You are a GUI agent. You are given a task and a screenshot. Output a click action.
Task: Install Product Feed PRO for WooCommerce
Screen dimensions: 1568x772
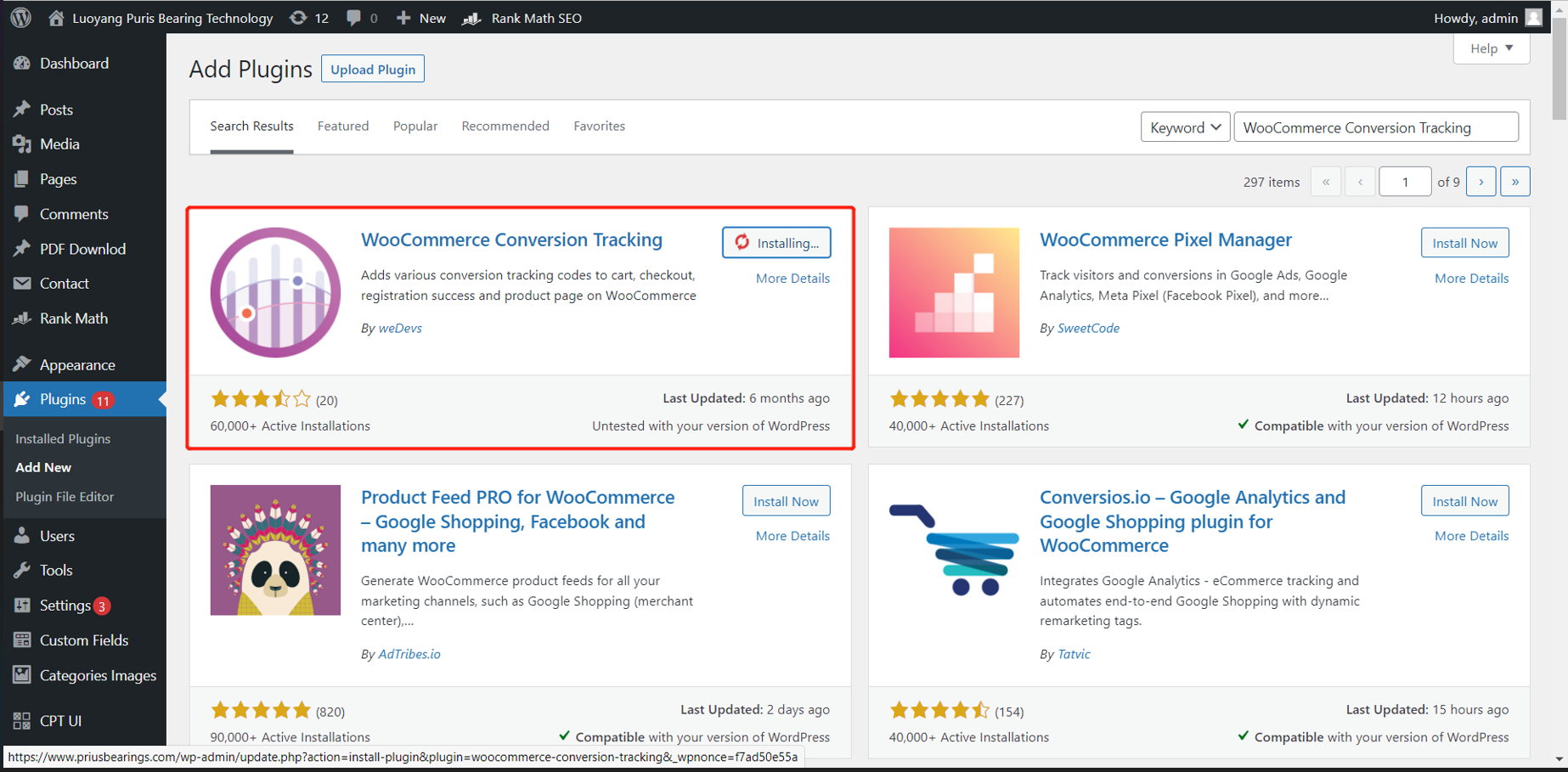(x=787, y=501)
